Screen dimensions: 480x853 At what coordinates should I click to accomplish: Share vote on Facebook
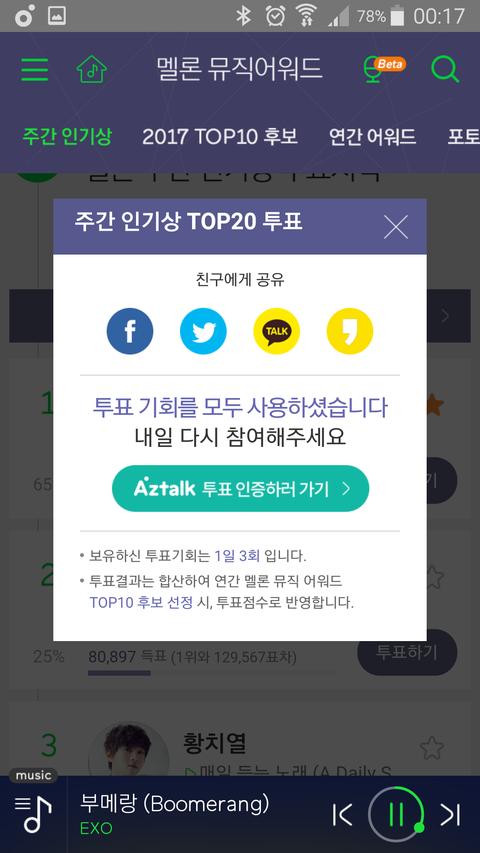pyautogui.click(x=130, y=331)
